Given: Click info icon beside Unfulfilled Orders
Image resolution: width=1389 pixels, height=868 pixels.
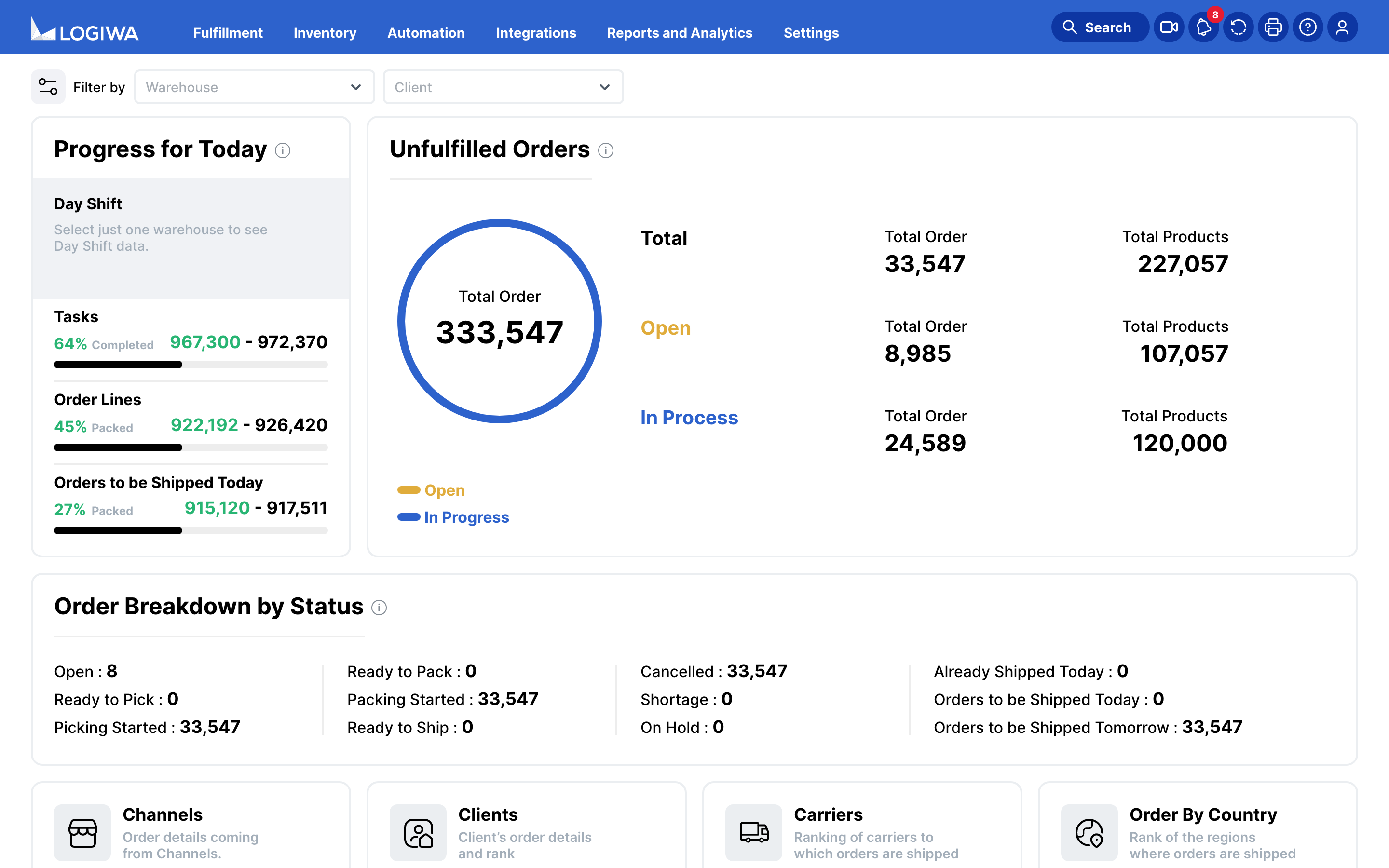Looking at the screenshot, I should 606,150.
